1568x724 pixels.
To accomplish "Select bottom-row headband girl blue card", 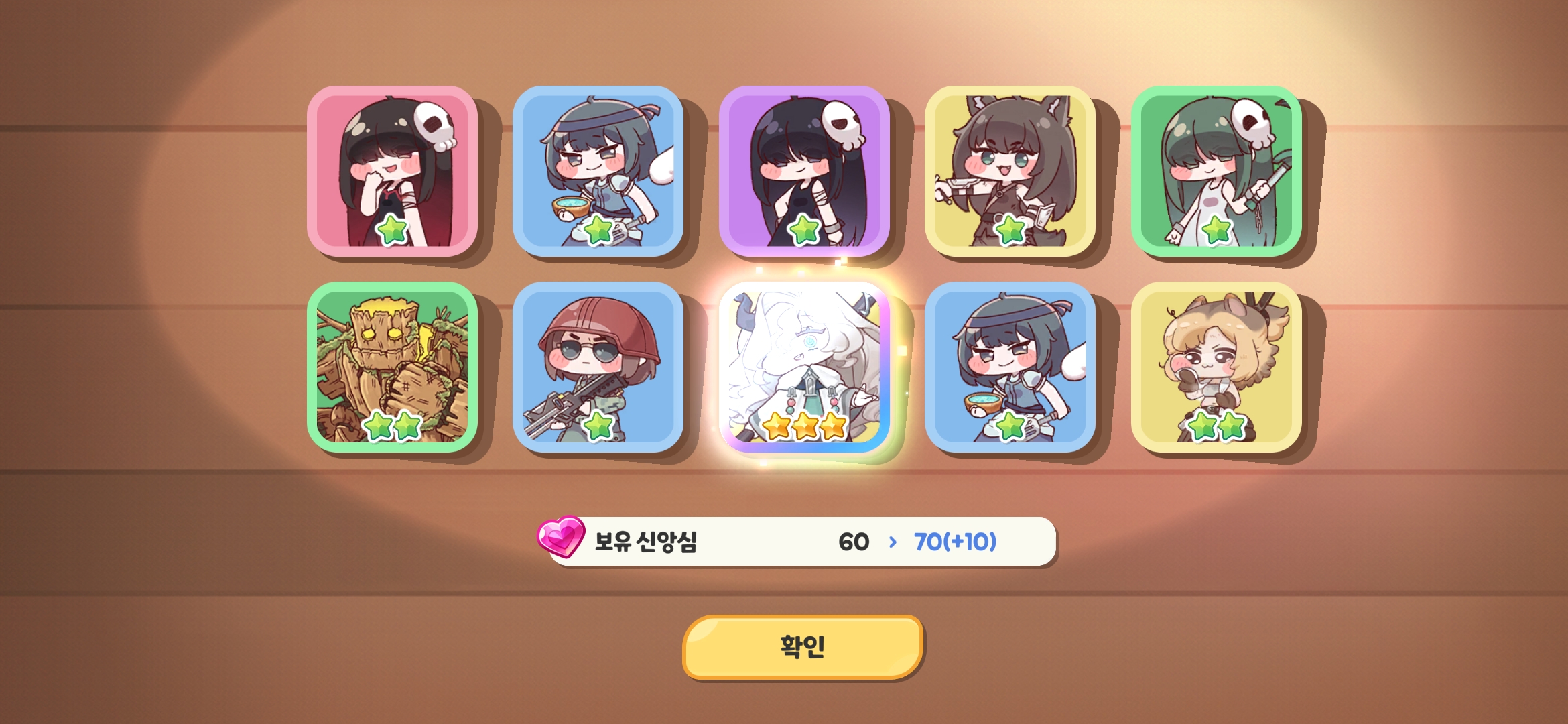I will click(x=1010, y=367).
